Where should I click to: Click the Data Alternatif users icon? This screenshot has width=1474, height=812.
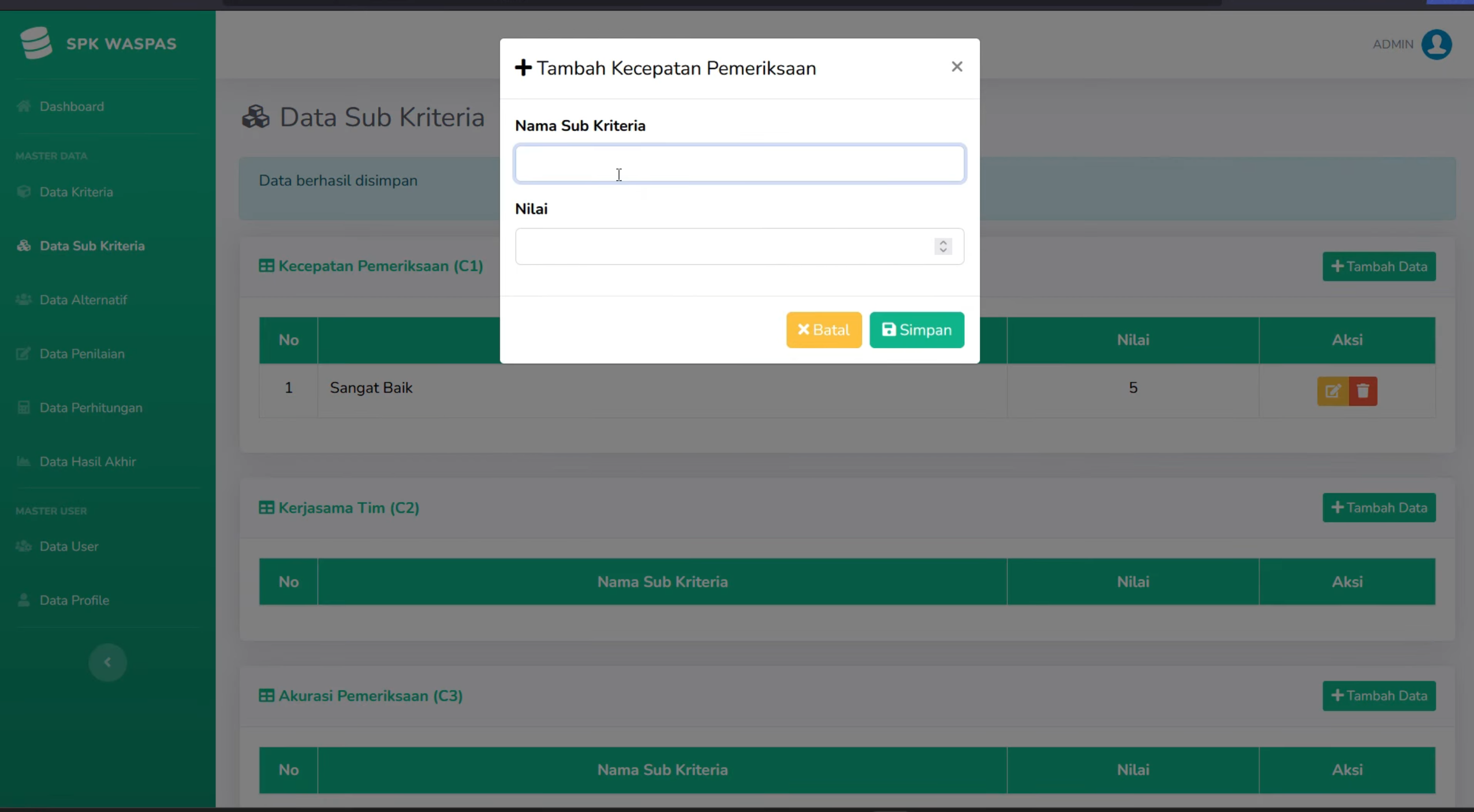click(24, 300)
